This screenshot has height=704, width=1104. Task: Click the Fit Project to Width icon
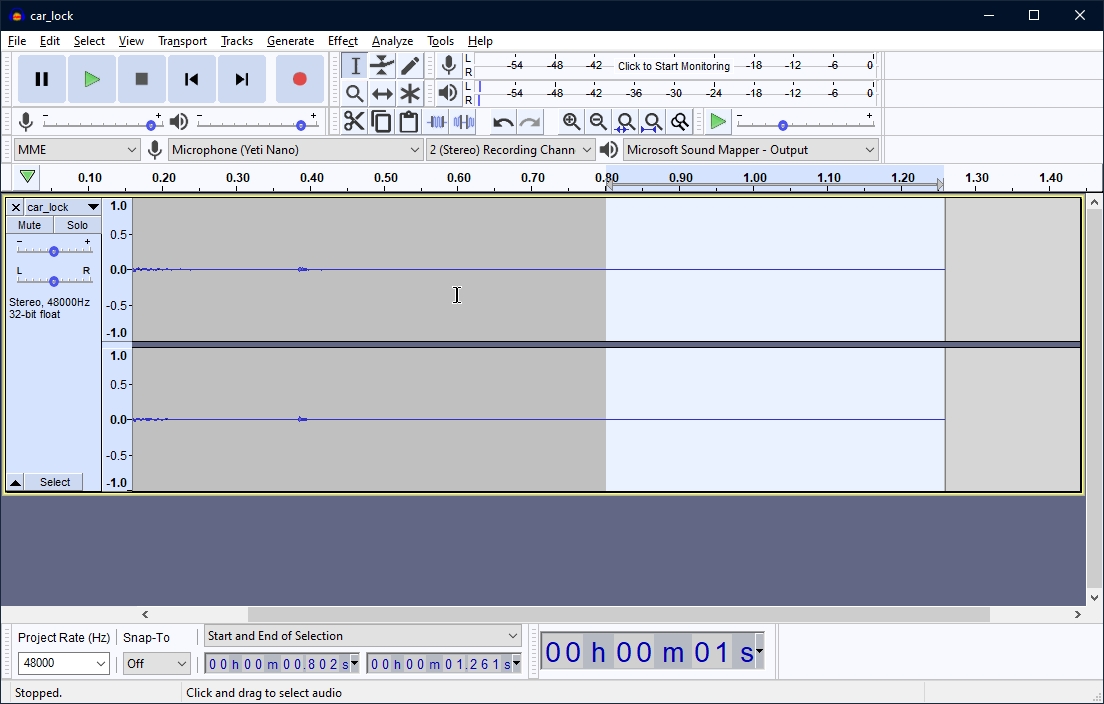tap(652, 122)
